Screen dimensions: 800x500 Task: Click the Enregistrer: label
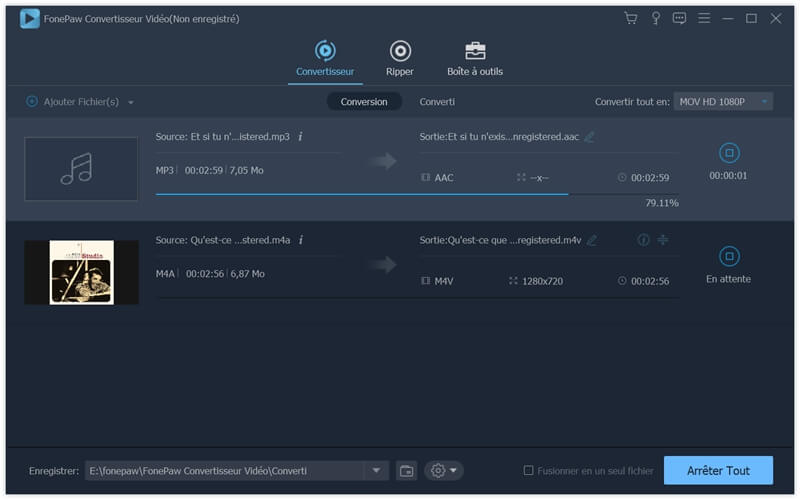point(54,471)
